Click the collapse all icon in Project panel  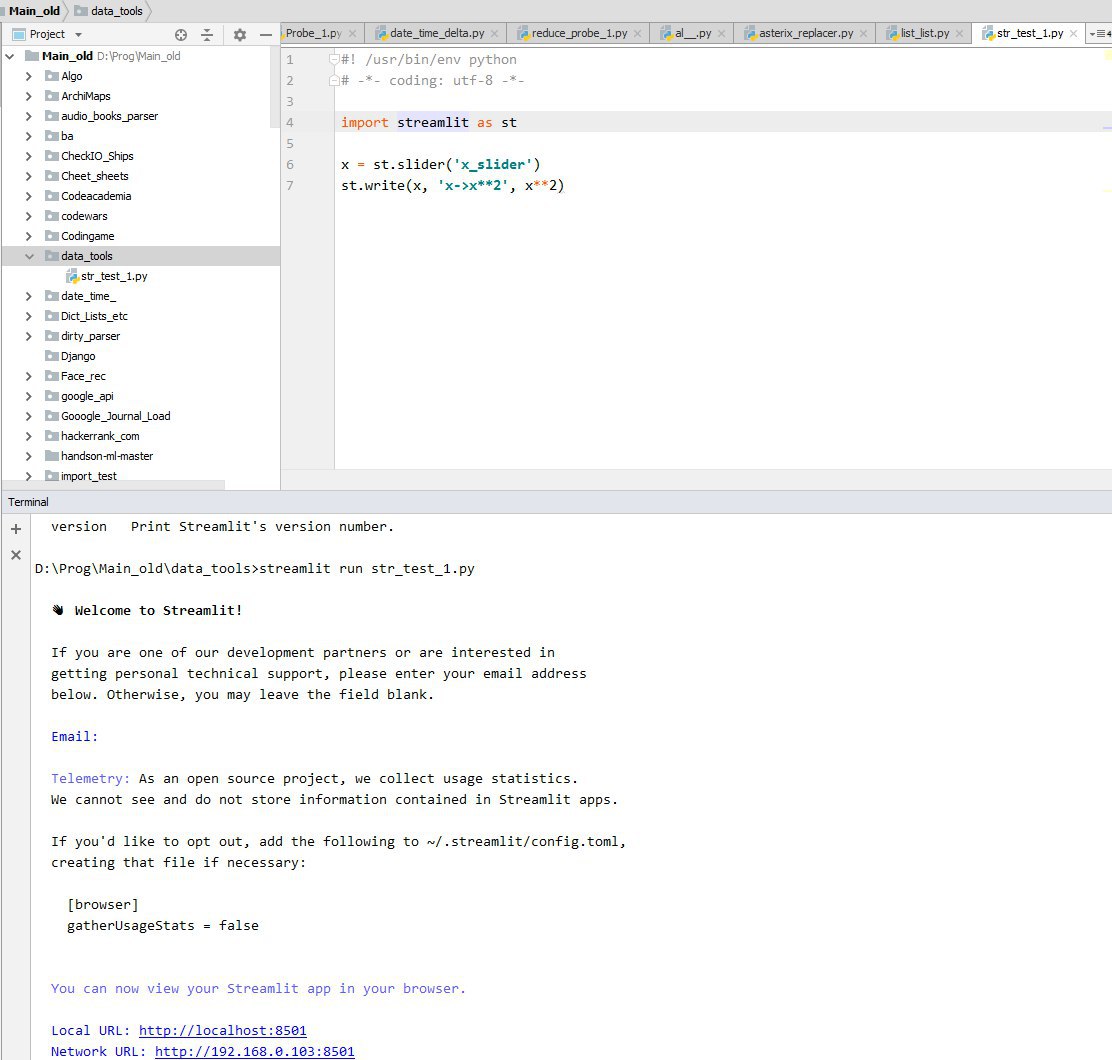pyautogui.click(x=207, y=34)
